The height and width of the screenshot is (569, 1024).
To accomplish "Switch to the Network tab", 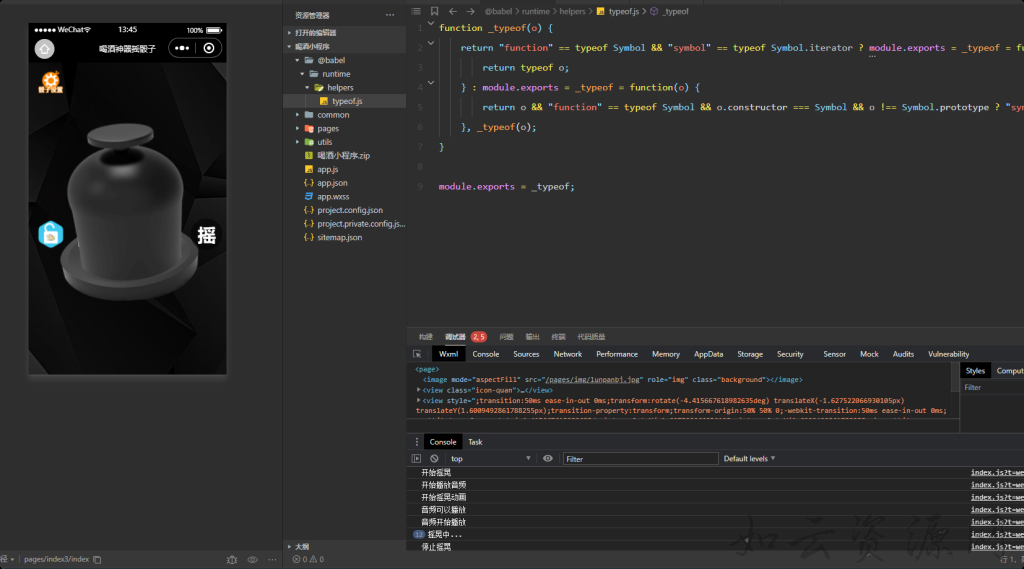I will point(567,354).
